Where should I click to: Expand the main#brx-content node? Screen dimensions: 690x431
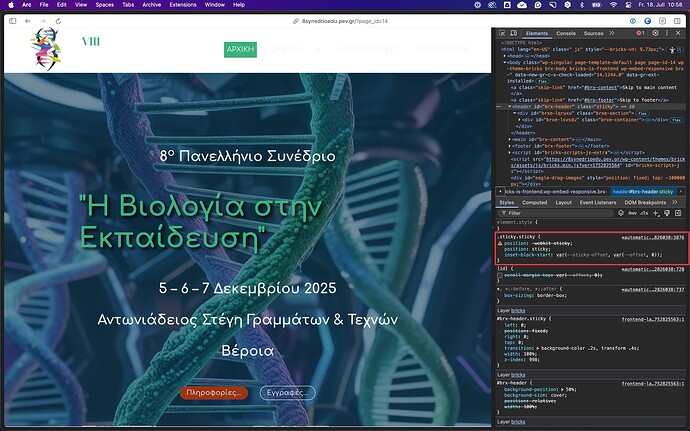tap(510, 140)
